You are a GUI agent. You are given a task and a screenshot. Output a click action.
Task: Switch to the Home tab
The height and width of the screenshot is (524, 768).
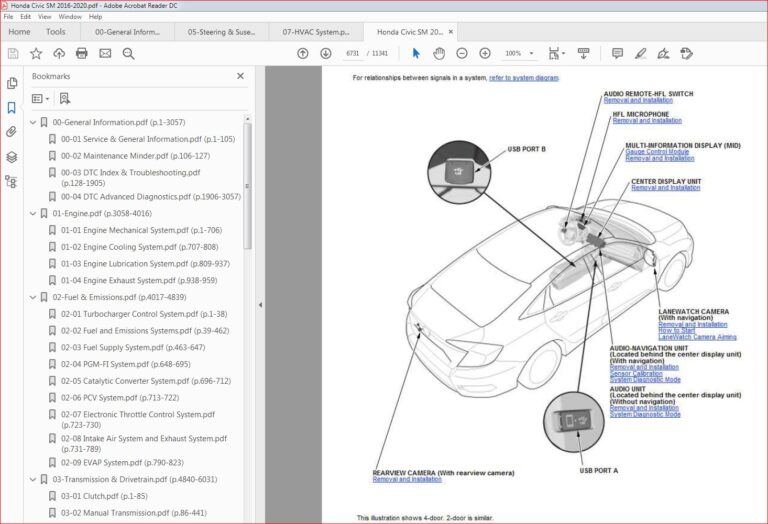pyautogui.click(x=19, y=32)
